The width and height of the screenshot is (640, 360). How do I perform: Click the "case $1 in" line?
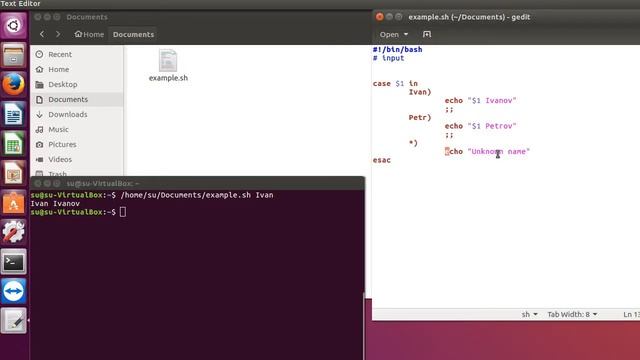(395, 84)
